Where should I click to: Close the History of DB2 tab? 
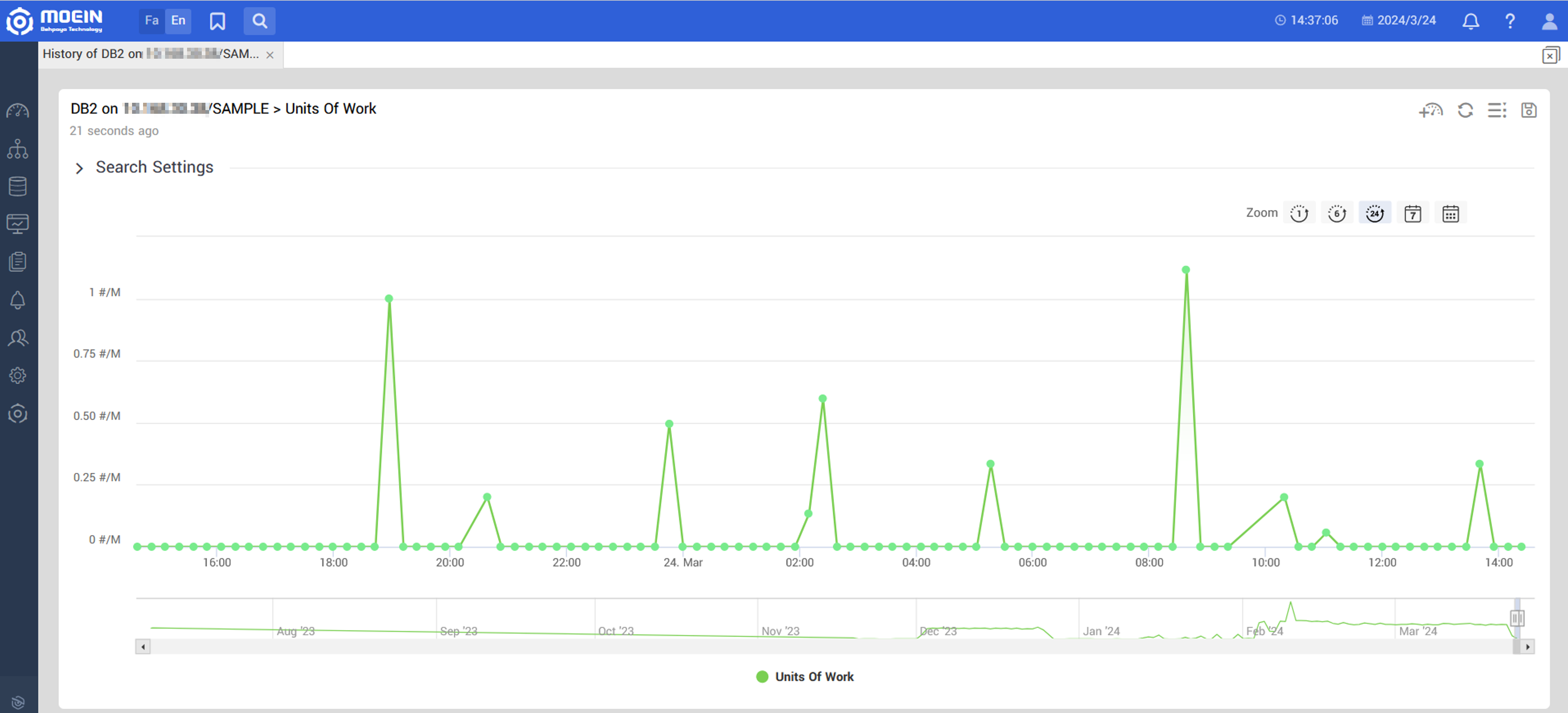[x=270, y=55]
